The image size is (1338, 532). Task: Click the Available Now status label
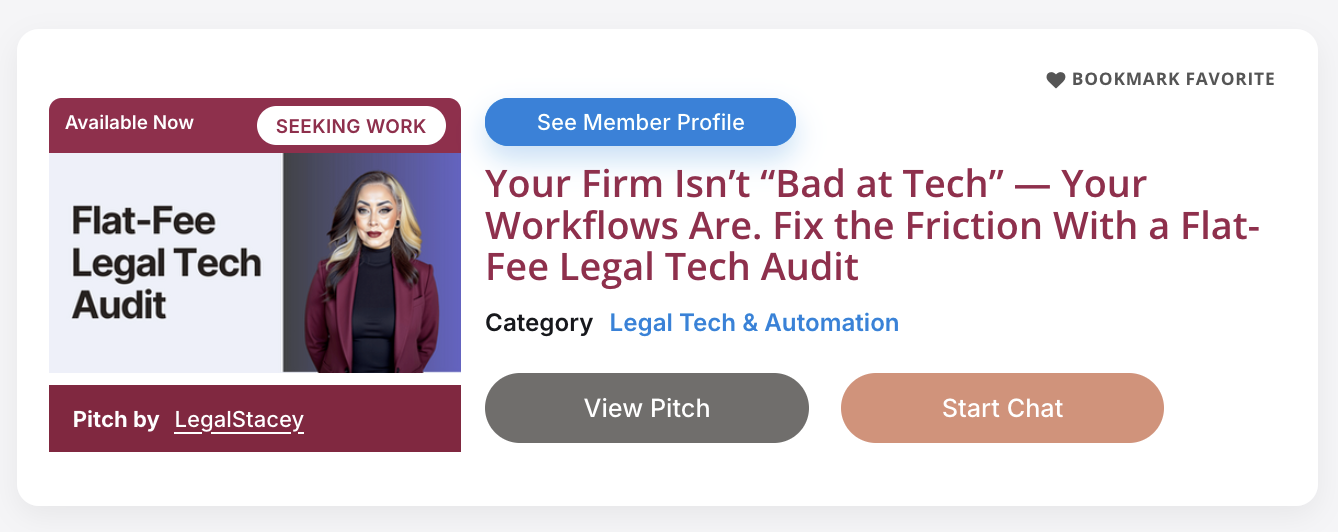[x=129, y=123]
